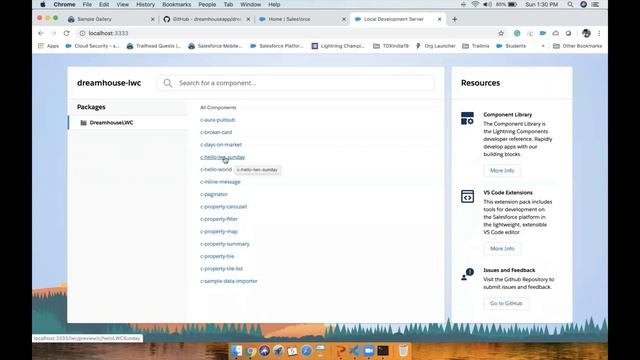Open the Apps bookmarks shortcut
Screen dimensions: 640x360
click(48, 46)
